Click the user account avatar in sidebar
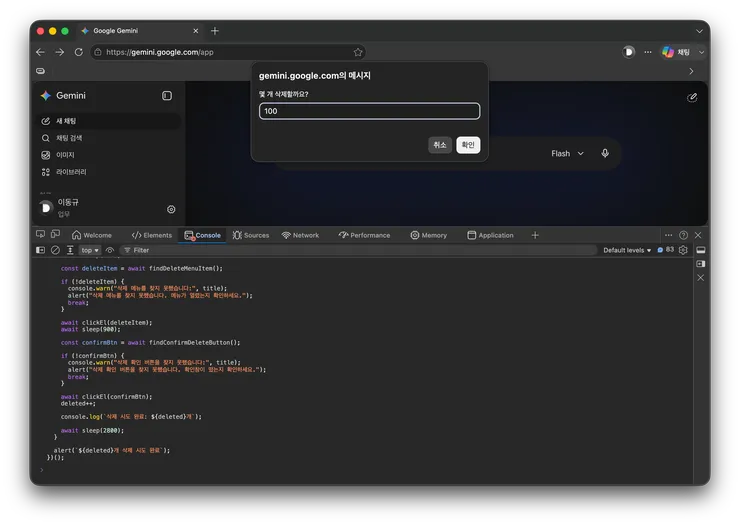Screen dimensions: 740x525 pyautogui.click(x=46, y=208)
